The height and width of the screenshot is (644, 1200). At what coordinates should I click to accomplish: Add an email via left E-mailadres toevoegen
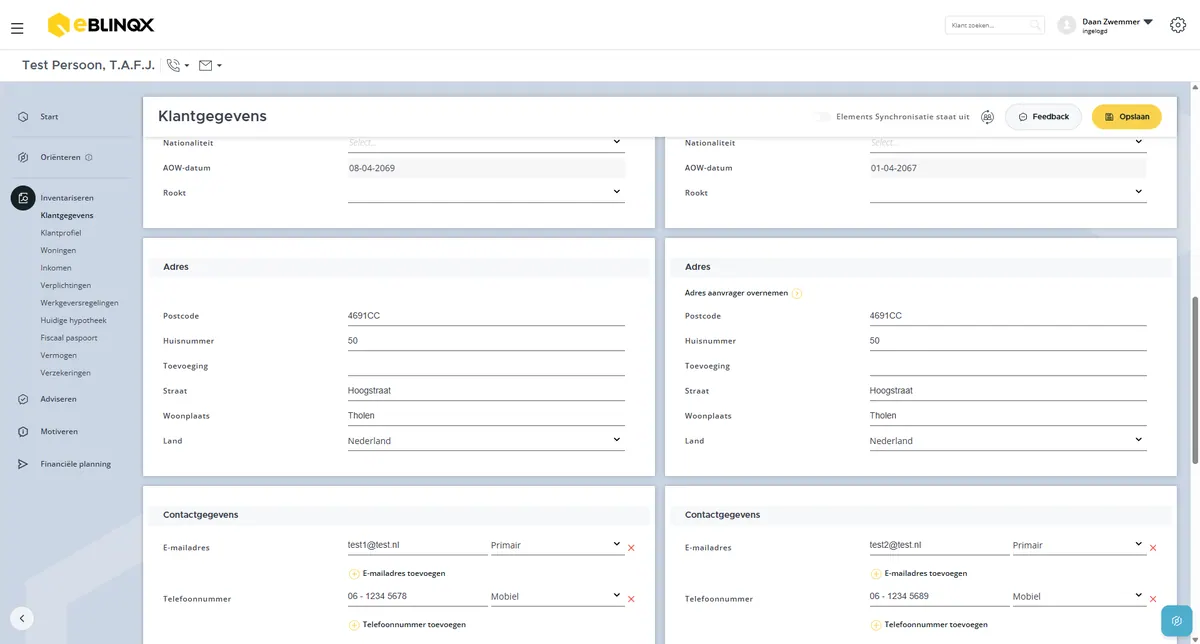click(x=397, y=574)
